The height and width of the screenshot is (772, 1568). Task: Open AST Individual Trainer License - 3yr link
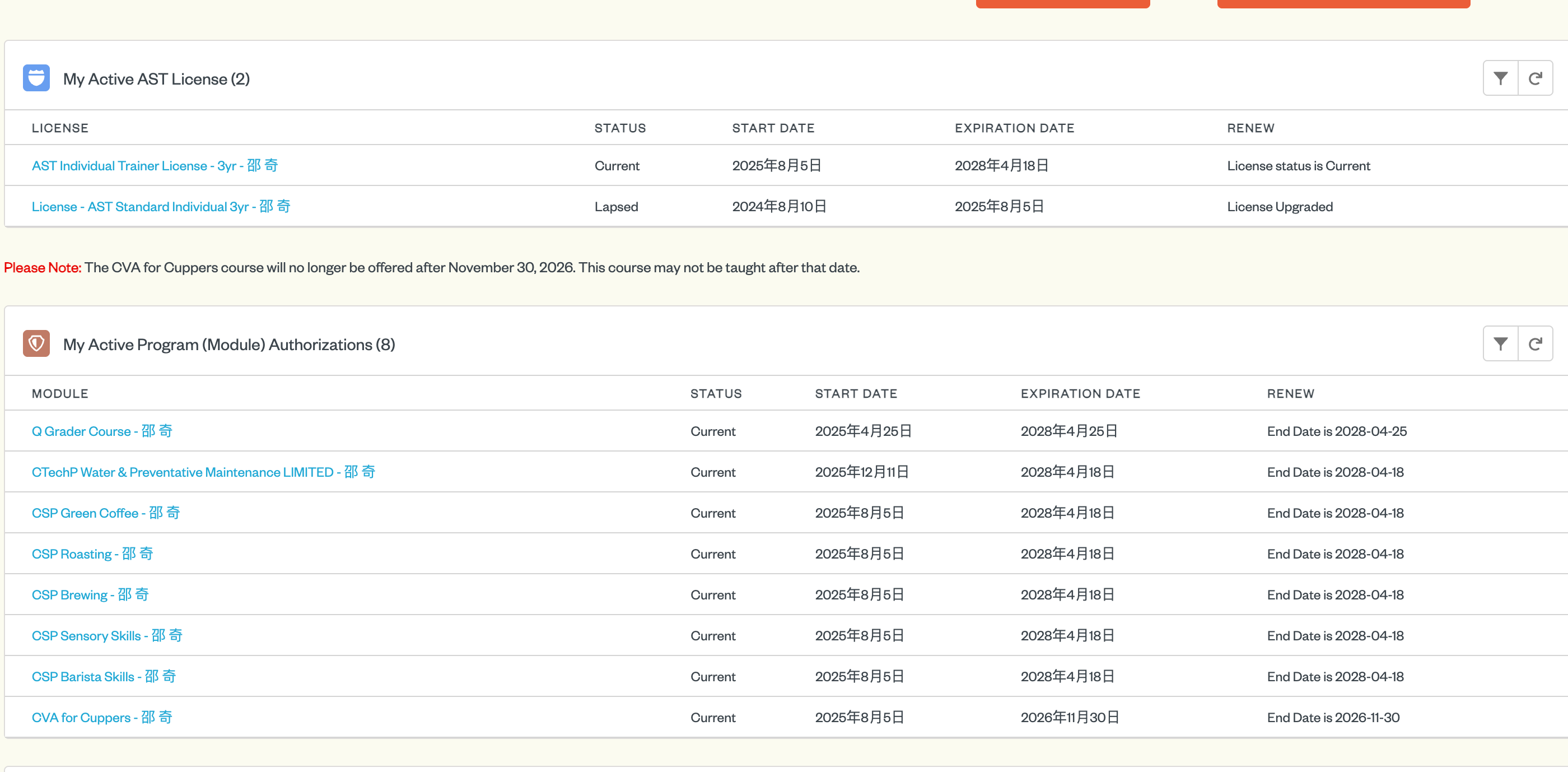[x=155, y=166]
